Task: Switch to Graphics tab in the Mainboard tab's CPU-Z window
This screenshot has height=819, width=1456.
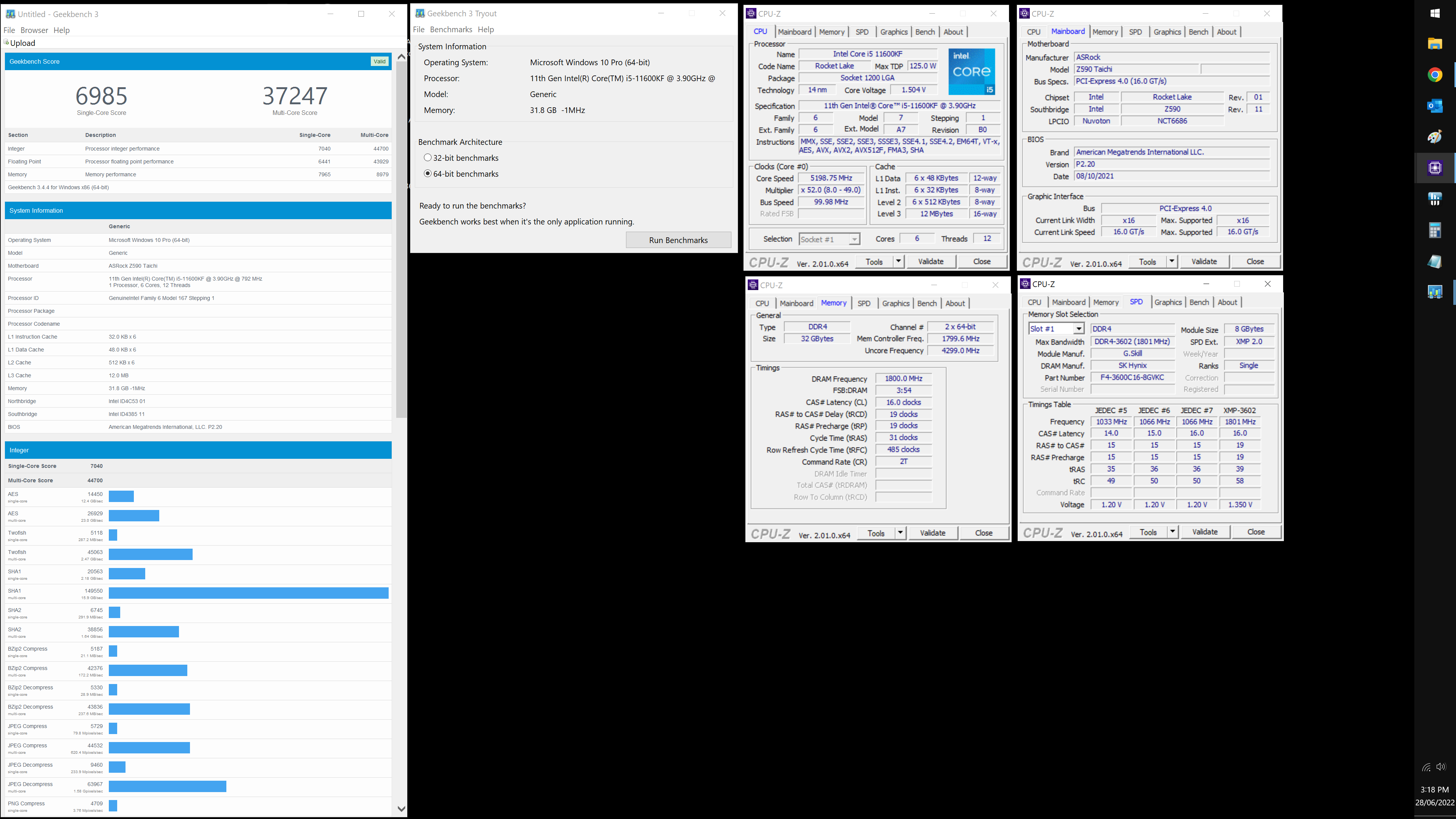Action: tap(1167, 31)
